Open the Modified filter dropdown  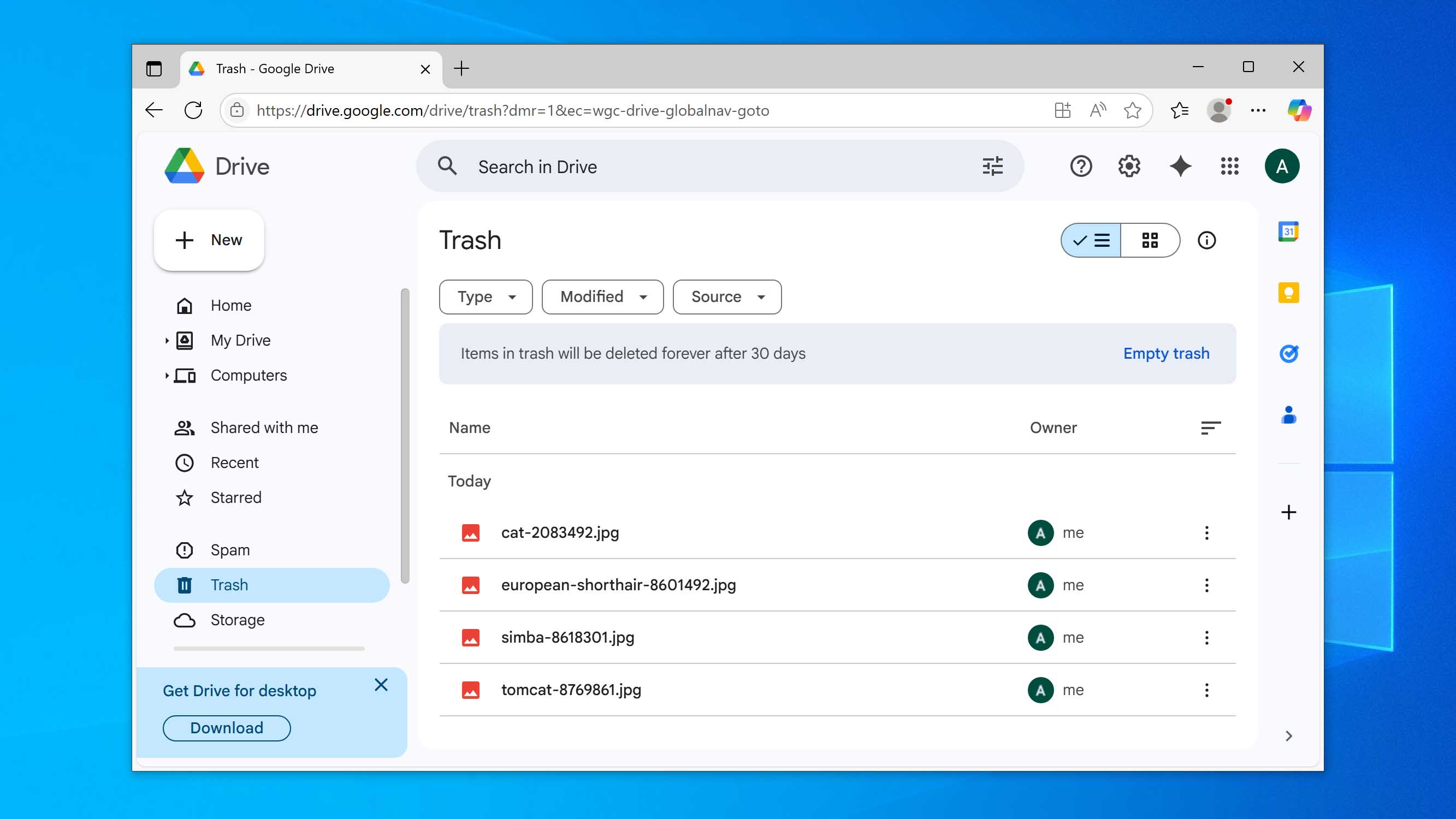(x=602, y=296)
